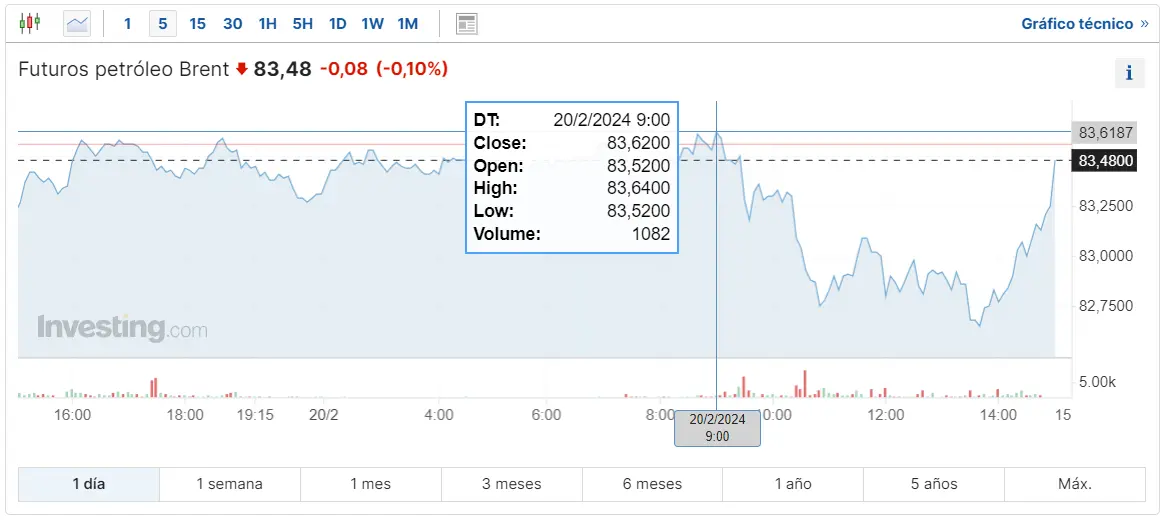Show the "1 año" time range
This screenshot has width=1165, height=520.
coord(793,484)
